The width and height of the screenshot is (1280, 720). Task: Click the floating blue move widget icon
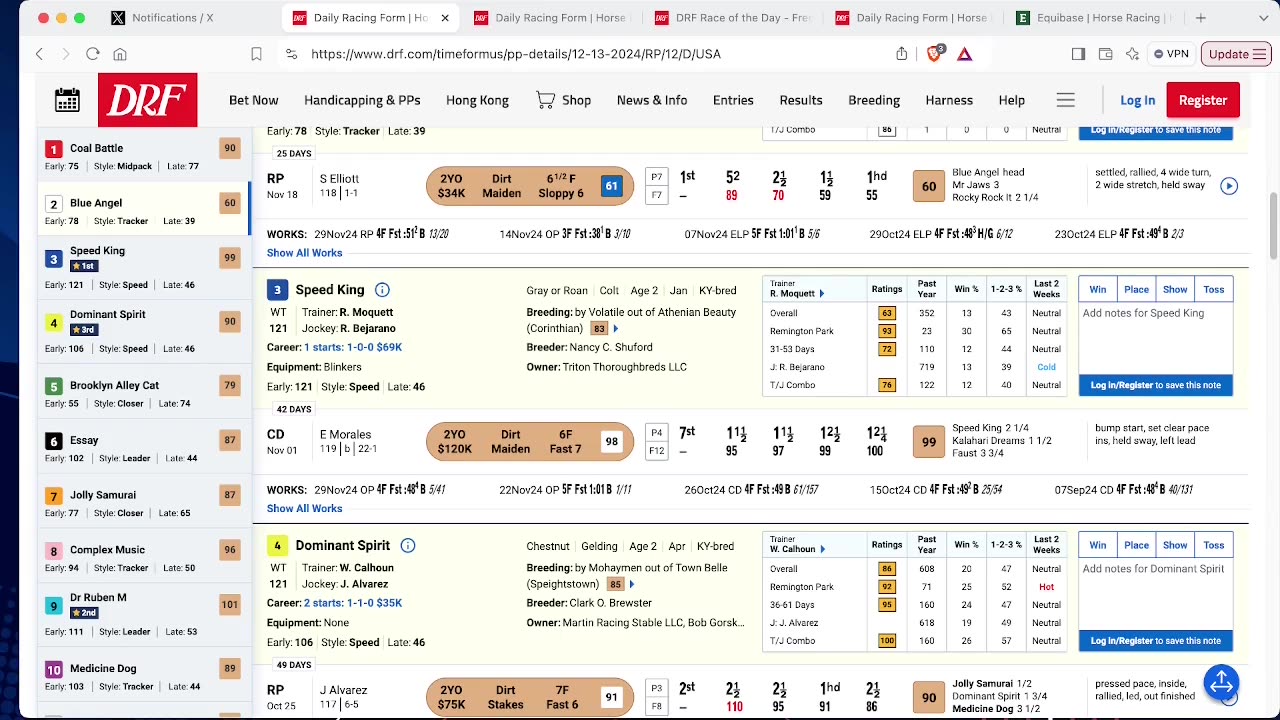click(1221, 683)
